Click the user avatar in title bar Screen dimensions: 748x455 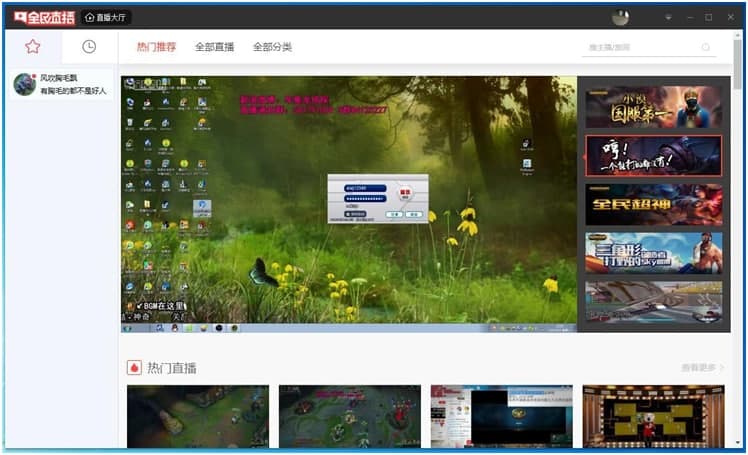pyautogui.click(x=620, y=18)
